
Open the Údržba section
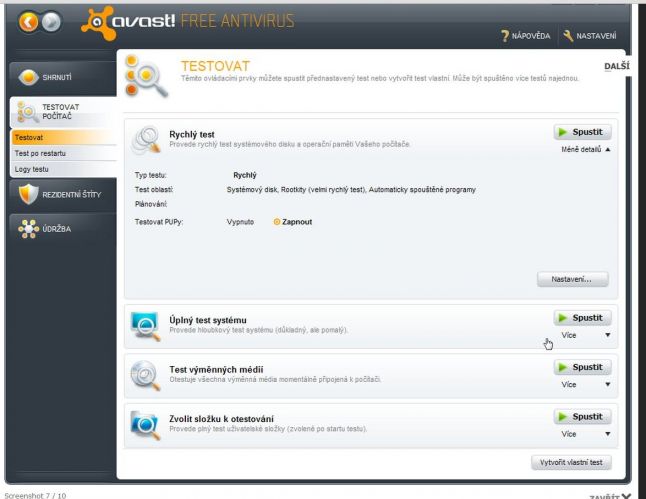(x=63, y=229)
